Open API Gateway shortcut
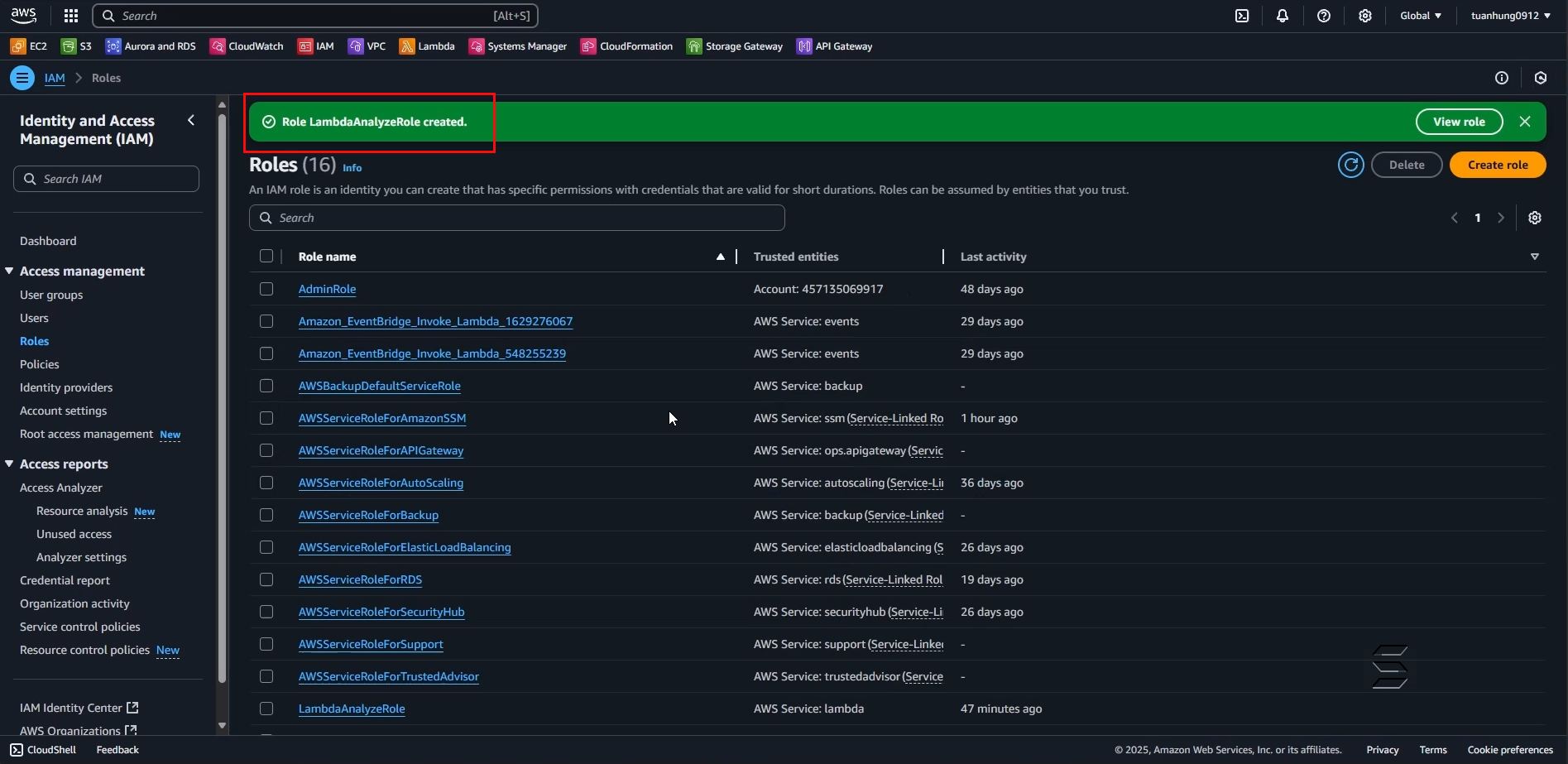1568x764 pixels. click(835, 46)
